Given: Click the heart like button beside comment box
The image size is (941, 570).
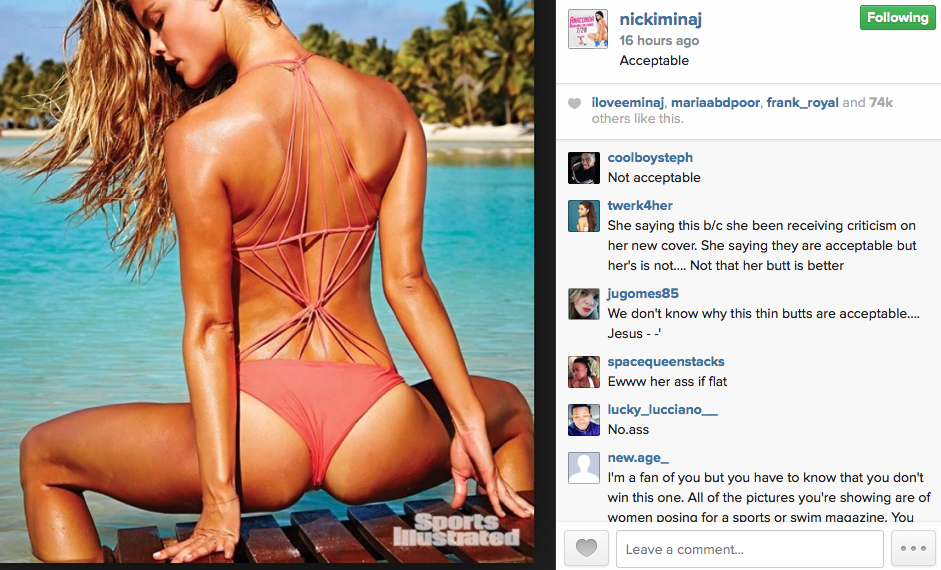Looking at the screenshot, I should point(586,548).
